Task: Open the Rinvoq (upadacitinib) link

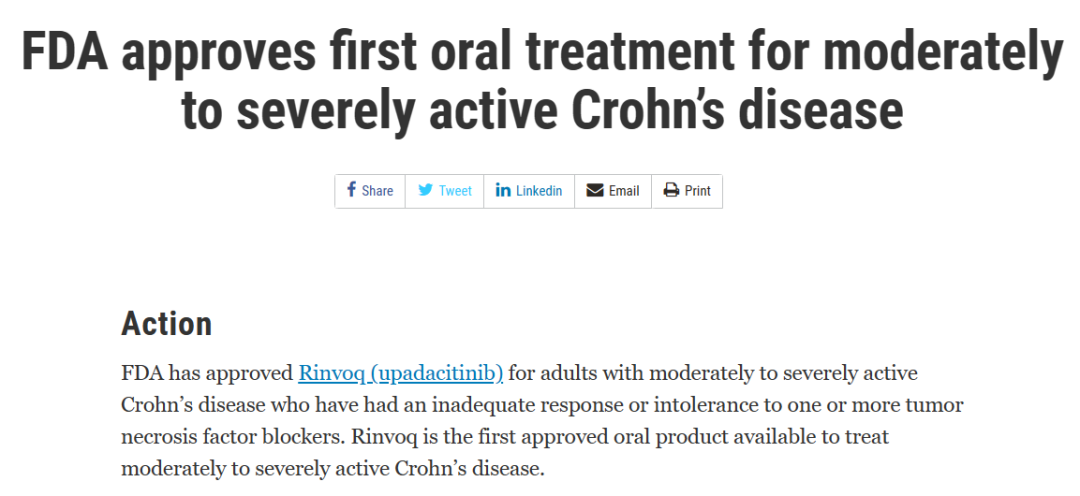Action: point(400,374)
